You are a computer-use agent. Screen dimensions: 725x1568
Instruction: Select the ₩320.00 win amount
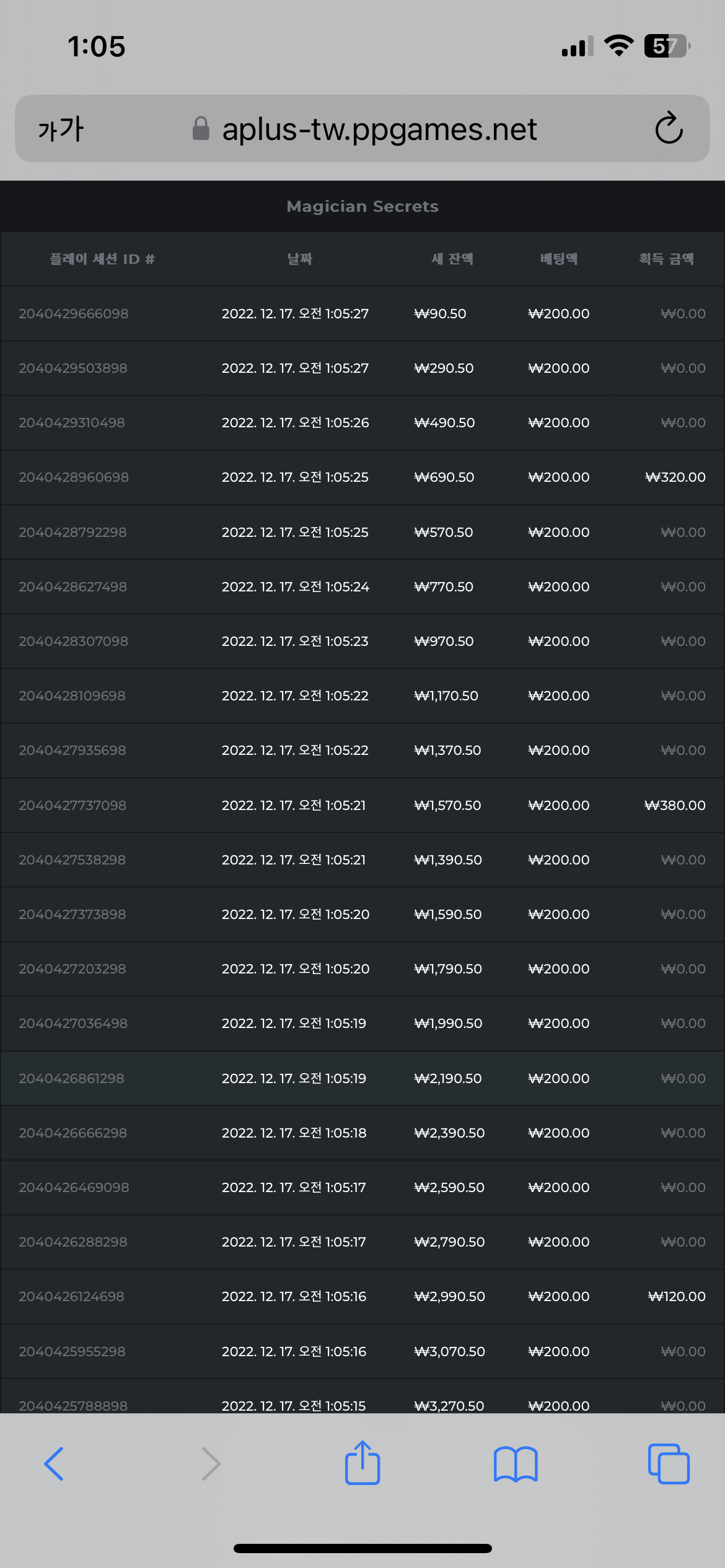coord(675,477)
